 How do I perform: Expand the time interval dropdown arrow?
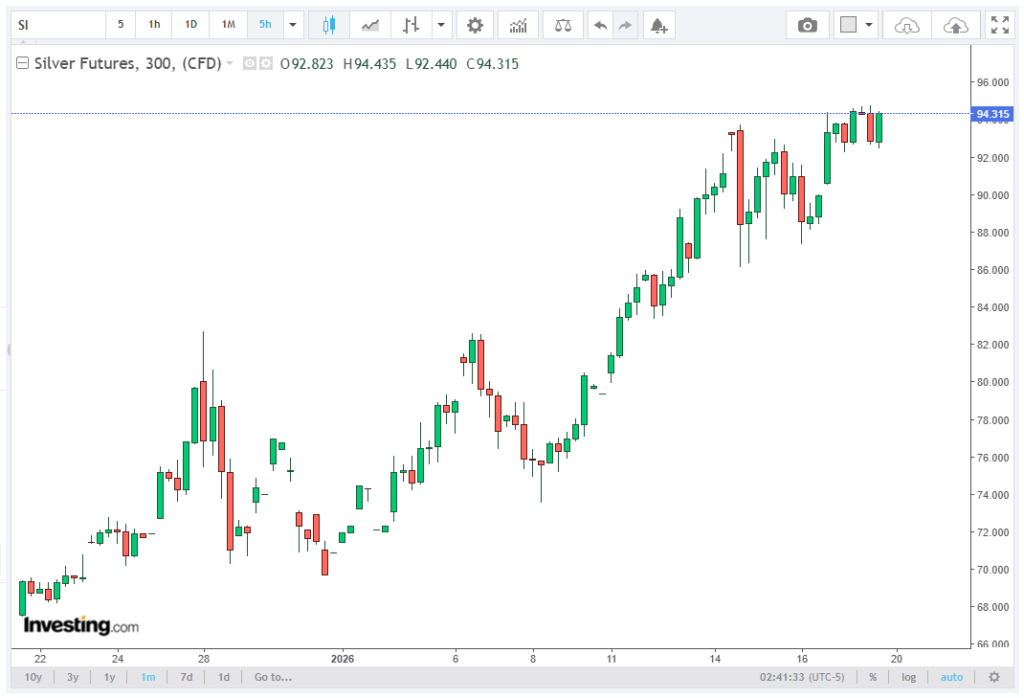(292, 25)
